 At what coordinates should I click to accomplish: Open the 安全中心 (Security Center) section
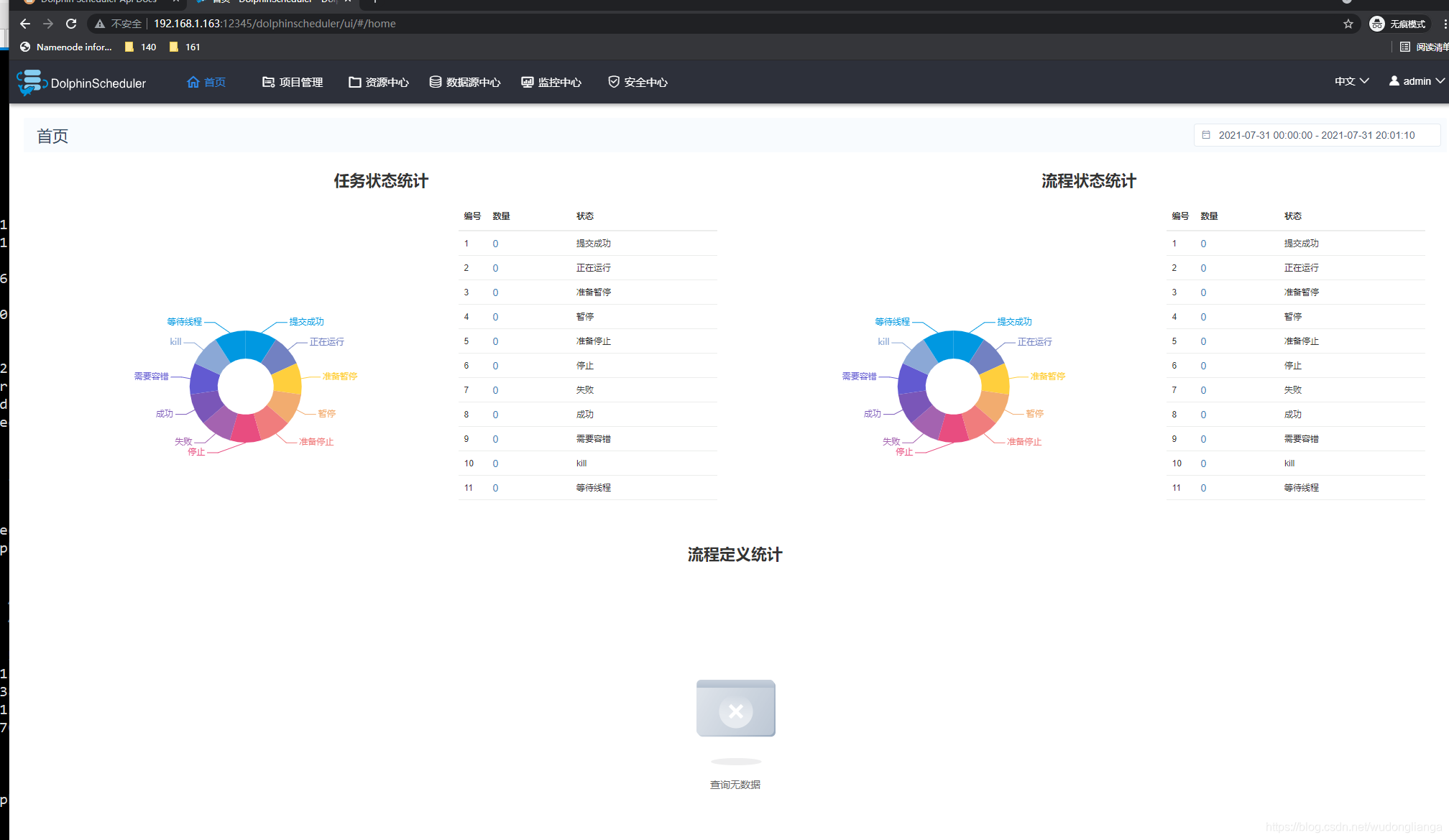tap(645, 82)
